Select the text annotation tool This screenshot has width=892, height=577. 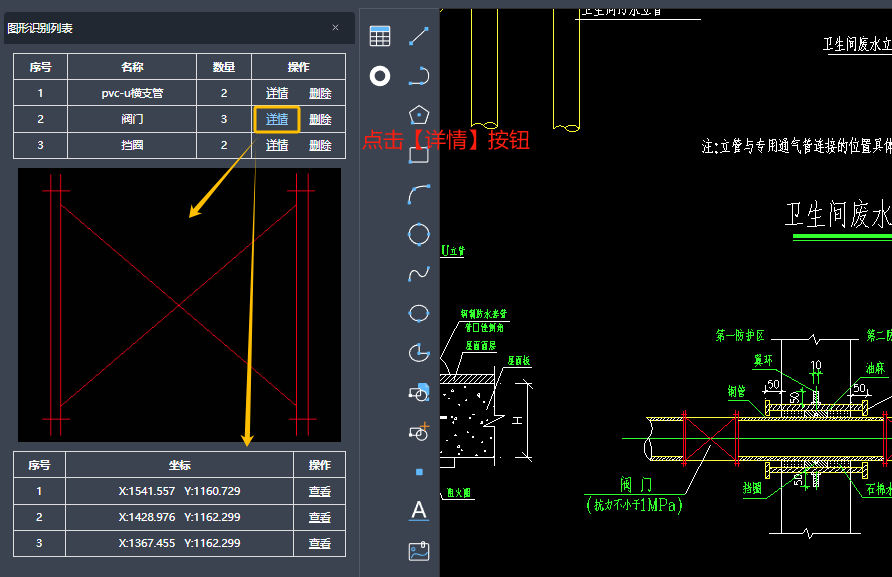tap(419, 510)
